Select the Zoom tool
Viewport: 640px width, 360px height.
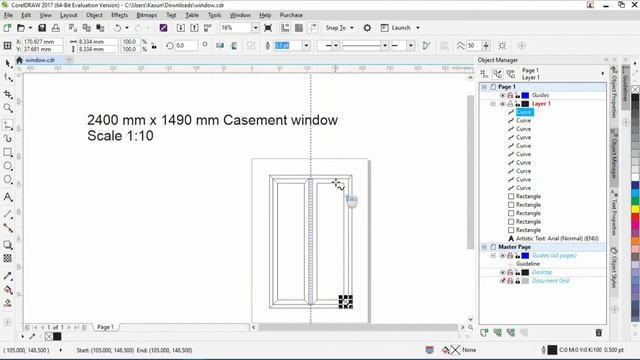[8, 108]
